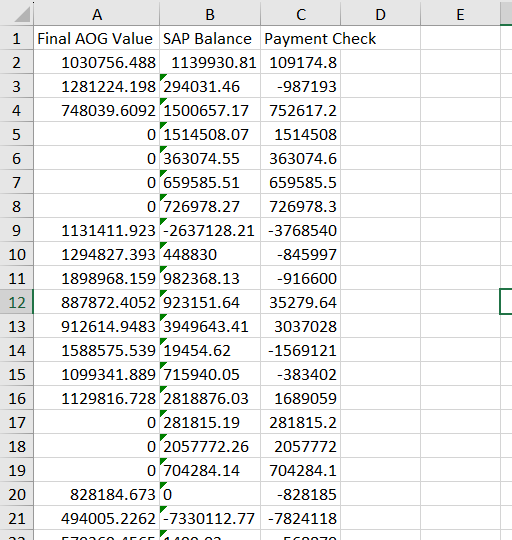Select cell with value 982368.13

pos(210,278)
